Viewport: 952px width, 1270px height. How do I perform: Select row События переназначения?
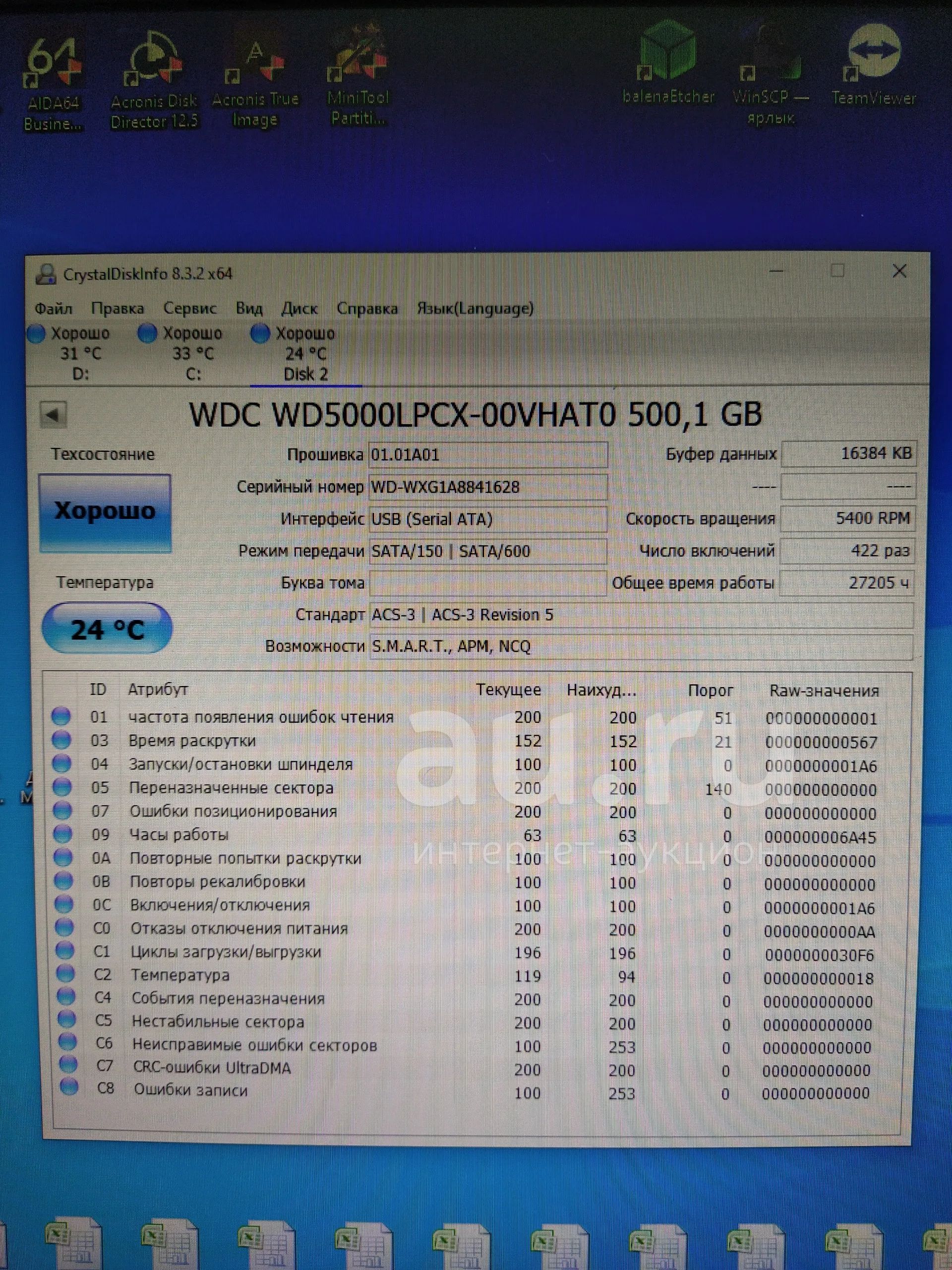[x=465, y=999]
